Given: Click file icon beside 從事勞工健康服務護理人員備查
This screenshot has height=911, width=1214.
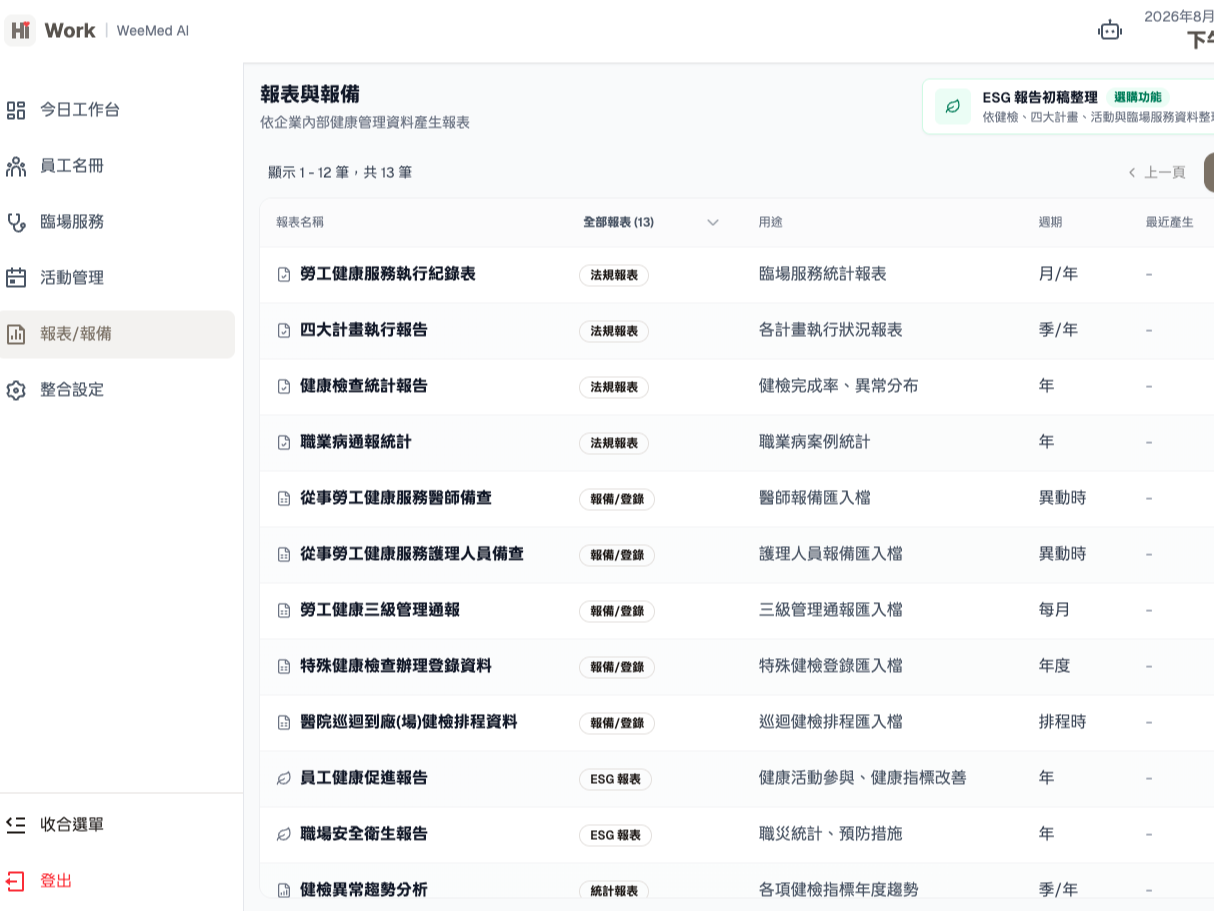Looking at the screenshot, I should click(x=283, y=554).
